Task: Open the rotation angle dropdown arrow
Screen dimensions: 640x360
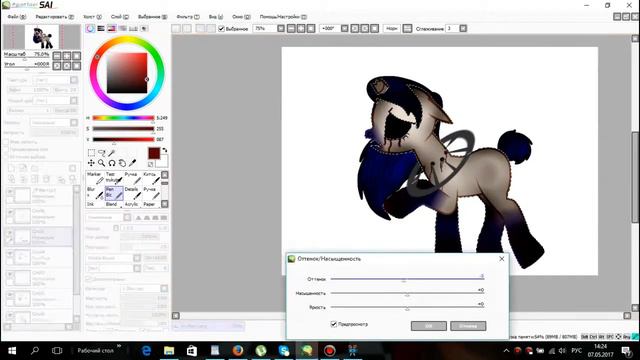Action: pyautogui.click(x=344, y=29)
